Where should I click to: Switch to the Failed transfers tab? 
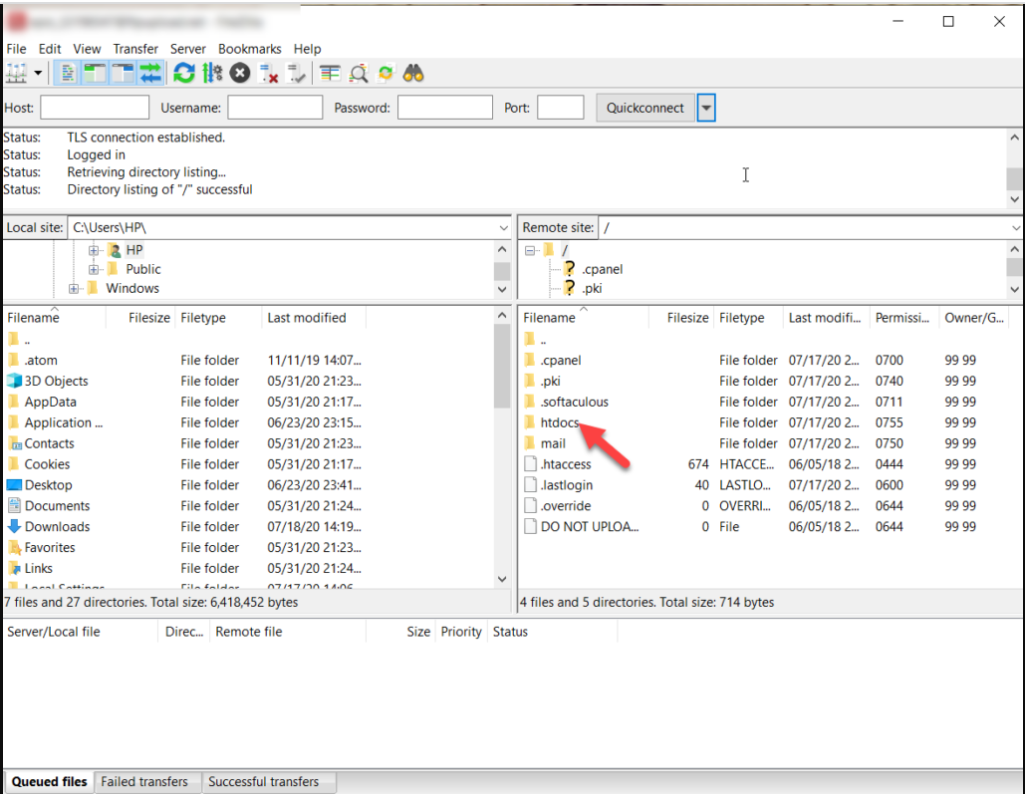pyautogui.click(x=144, y=782)
